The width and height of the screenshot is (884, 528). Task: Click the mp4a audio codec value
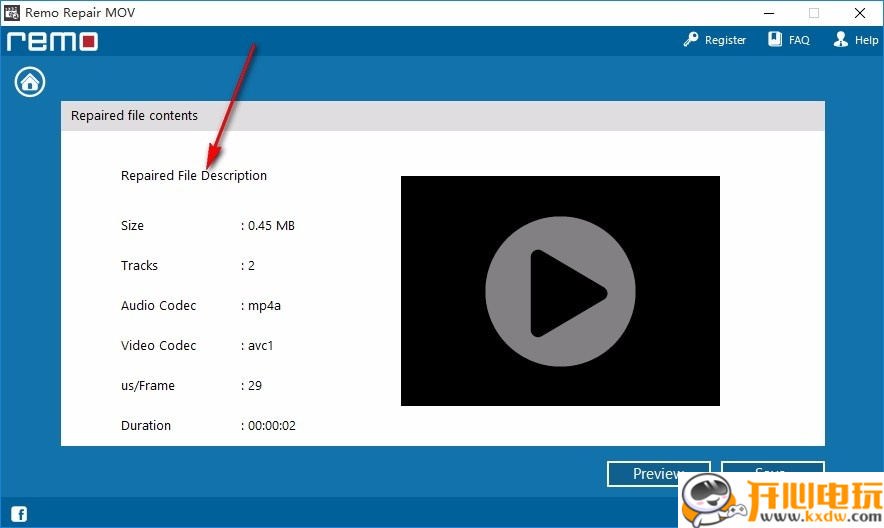[x=264, y=306]
